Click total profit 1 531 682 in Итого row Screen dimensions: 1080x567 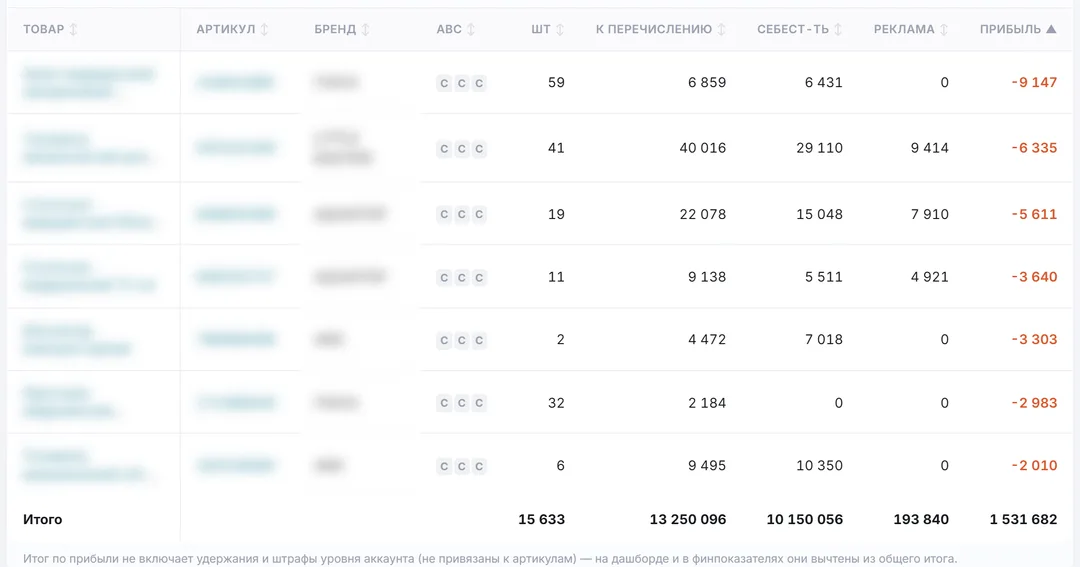click(x=1023, y=519)
